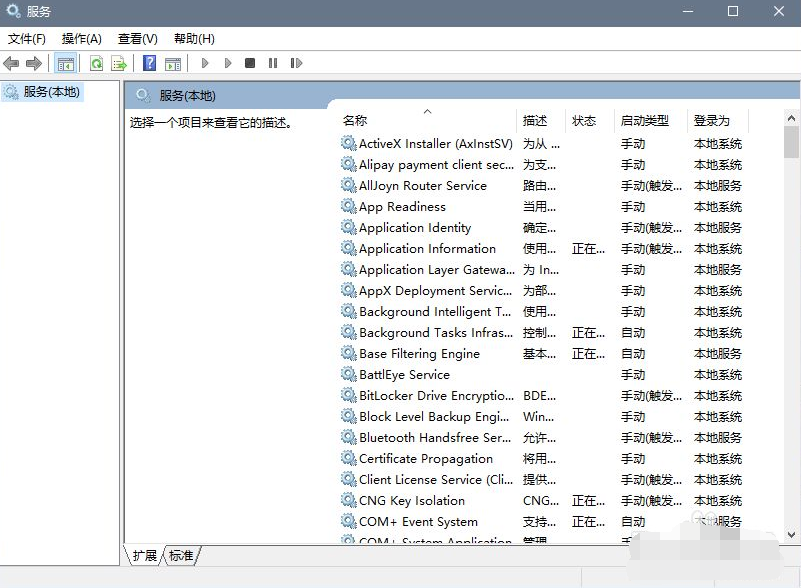
Task: Toggle the show/hide action pane icon
Action: point(173,64)
